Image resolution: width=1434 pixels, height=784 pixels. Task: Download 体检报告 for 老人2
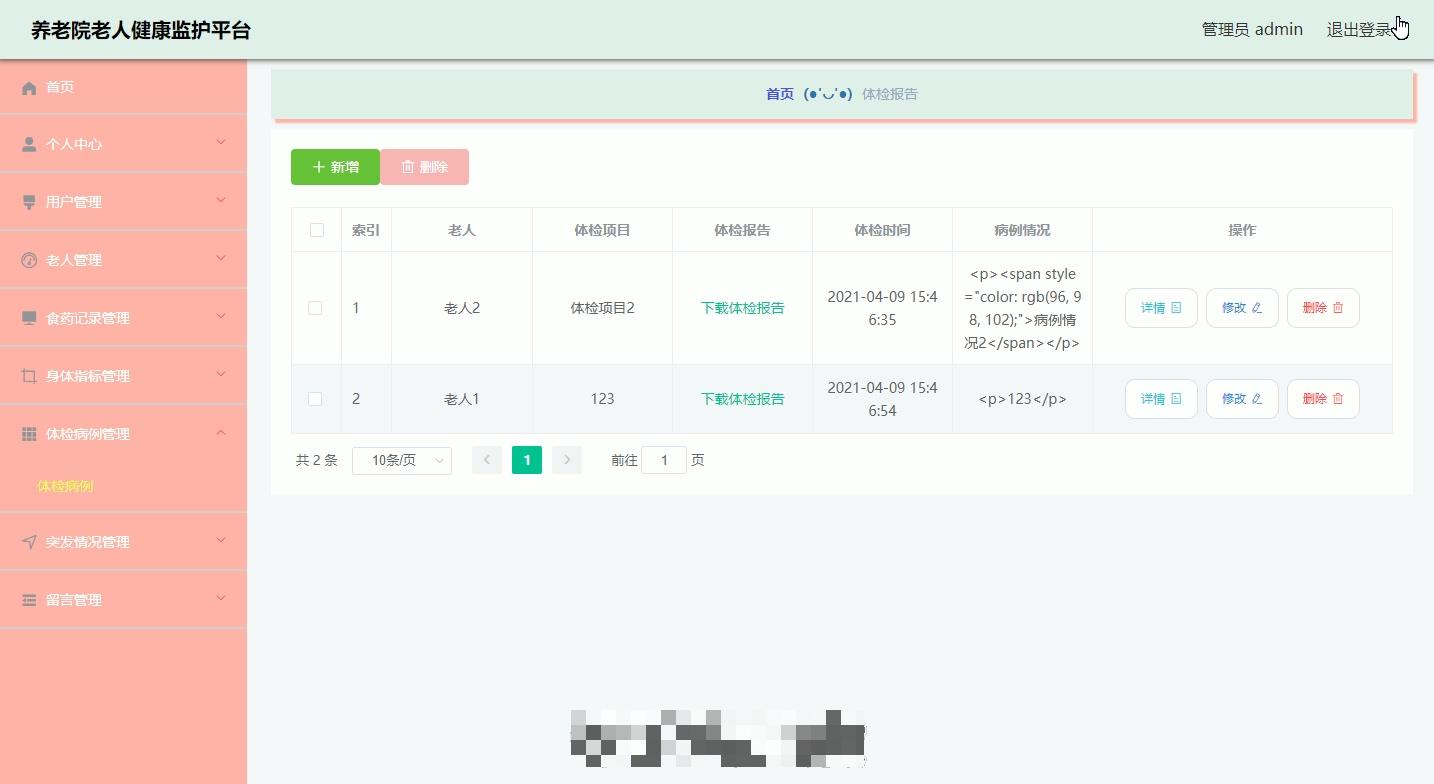742,308
